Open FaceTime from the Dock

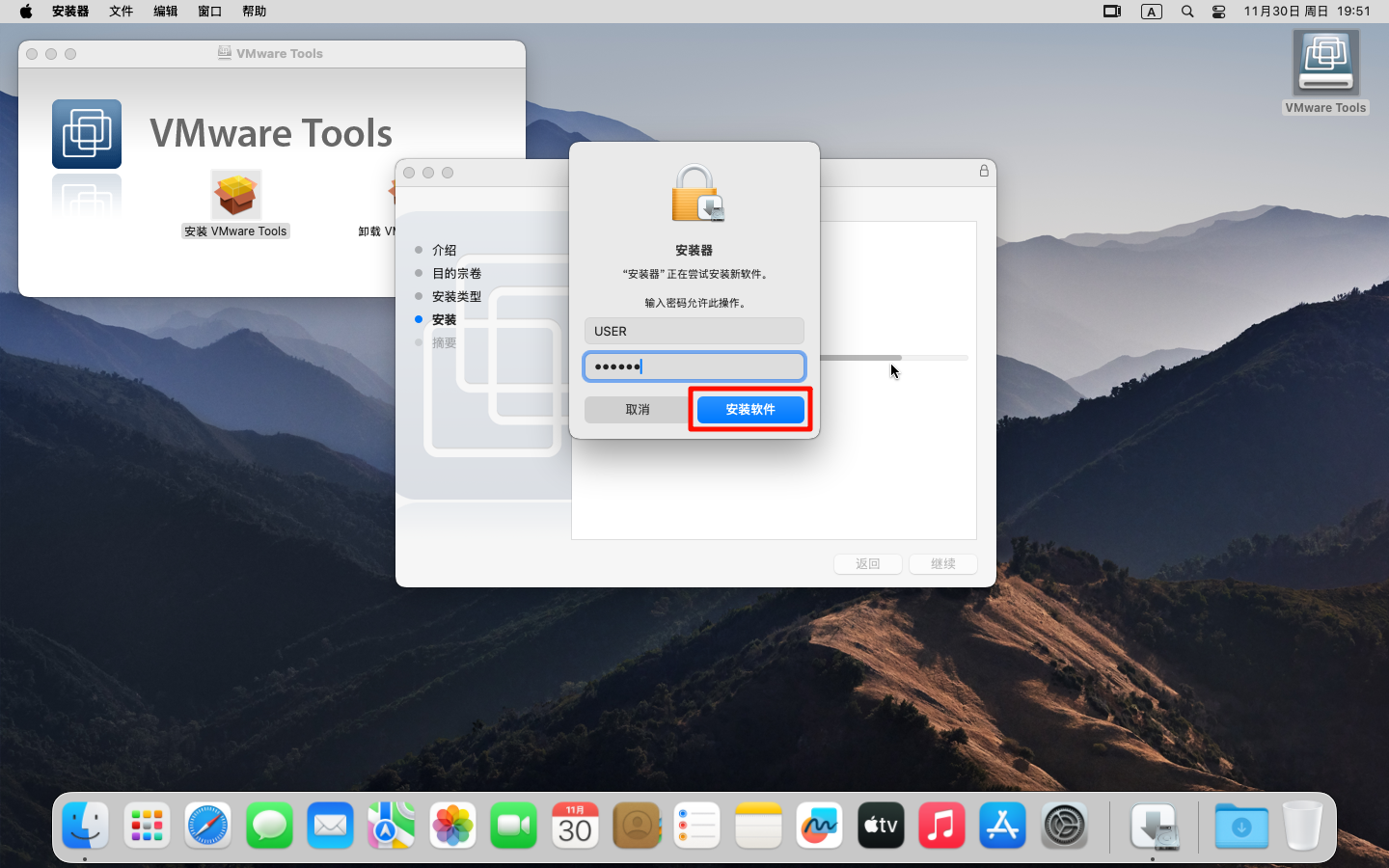point(514,826)
